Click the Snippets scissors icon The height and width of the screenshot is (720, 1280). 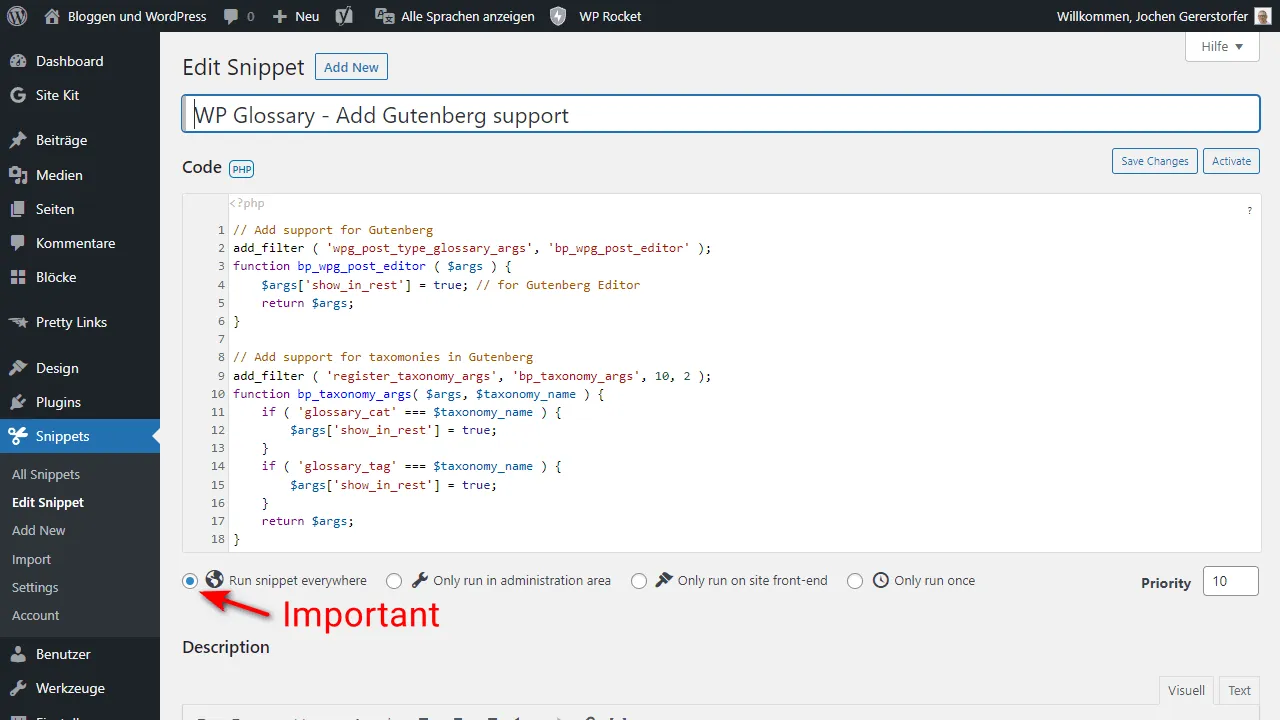[x=18, y=436]
